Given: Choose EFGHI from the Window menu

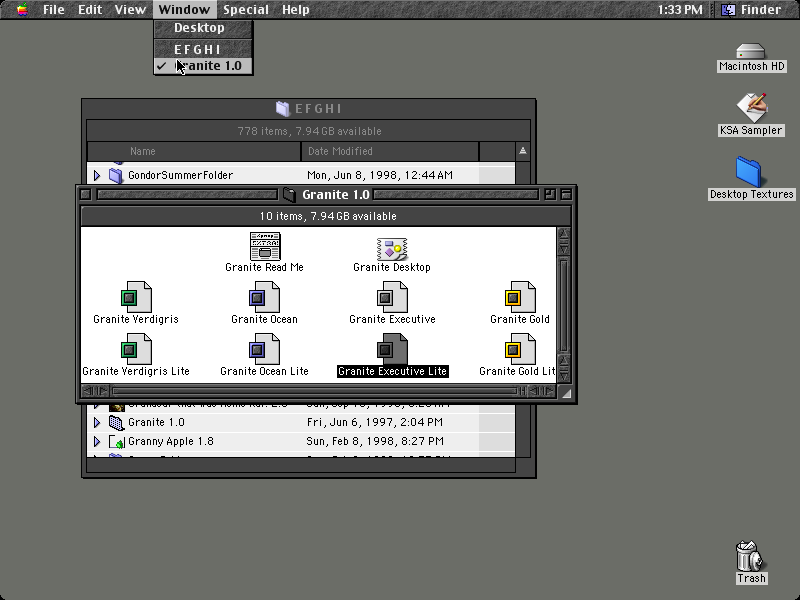Looking at the screenshot, I should click(203, 49).
